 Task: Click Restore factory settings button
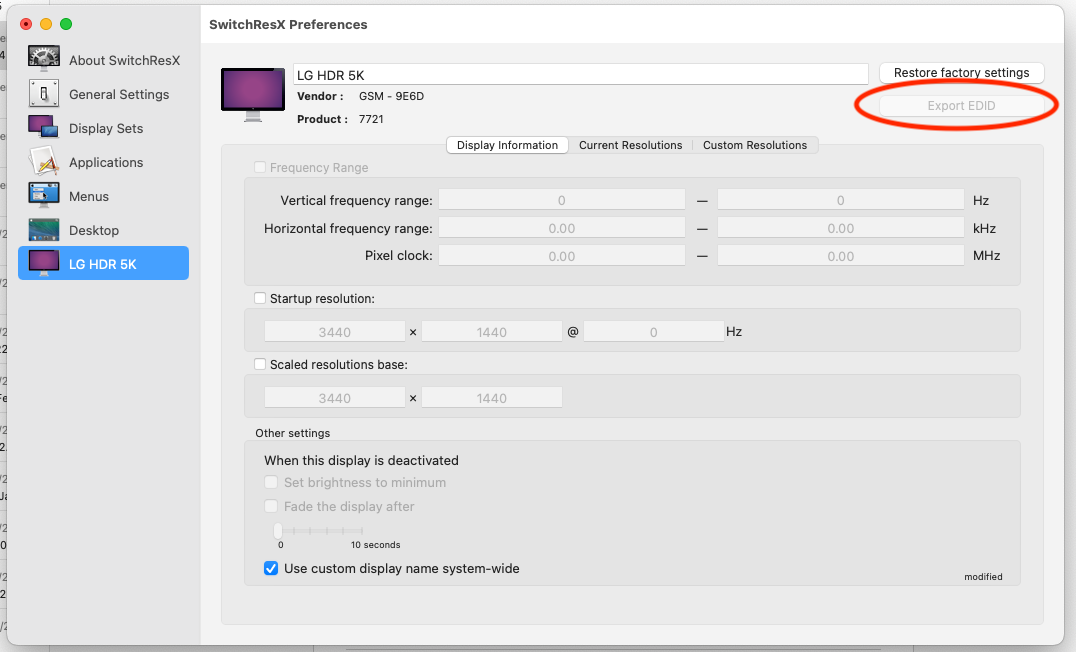(961, 73)
